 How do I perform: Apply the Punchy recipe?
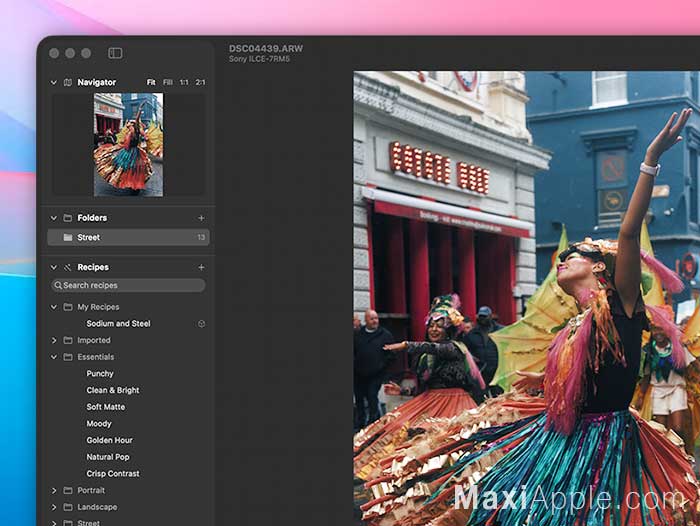[x=100, y=373]
